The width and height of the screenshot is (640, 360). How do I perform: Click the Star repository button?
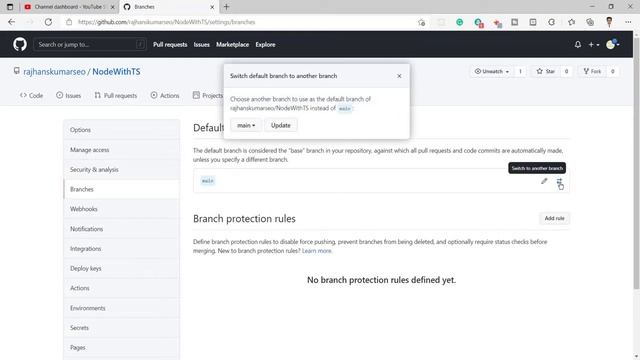click(x=546, y=71)
